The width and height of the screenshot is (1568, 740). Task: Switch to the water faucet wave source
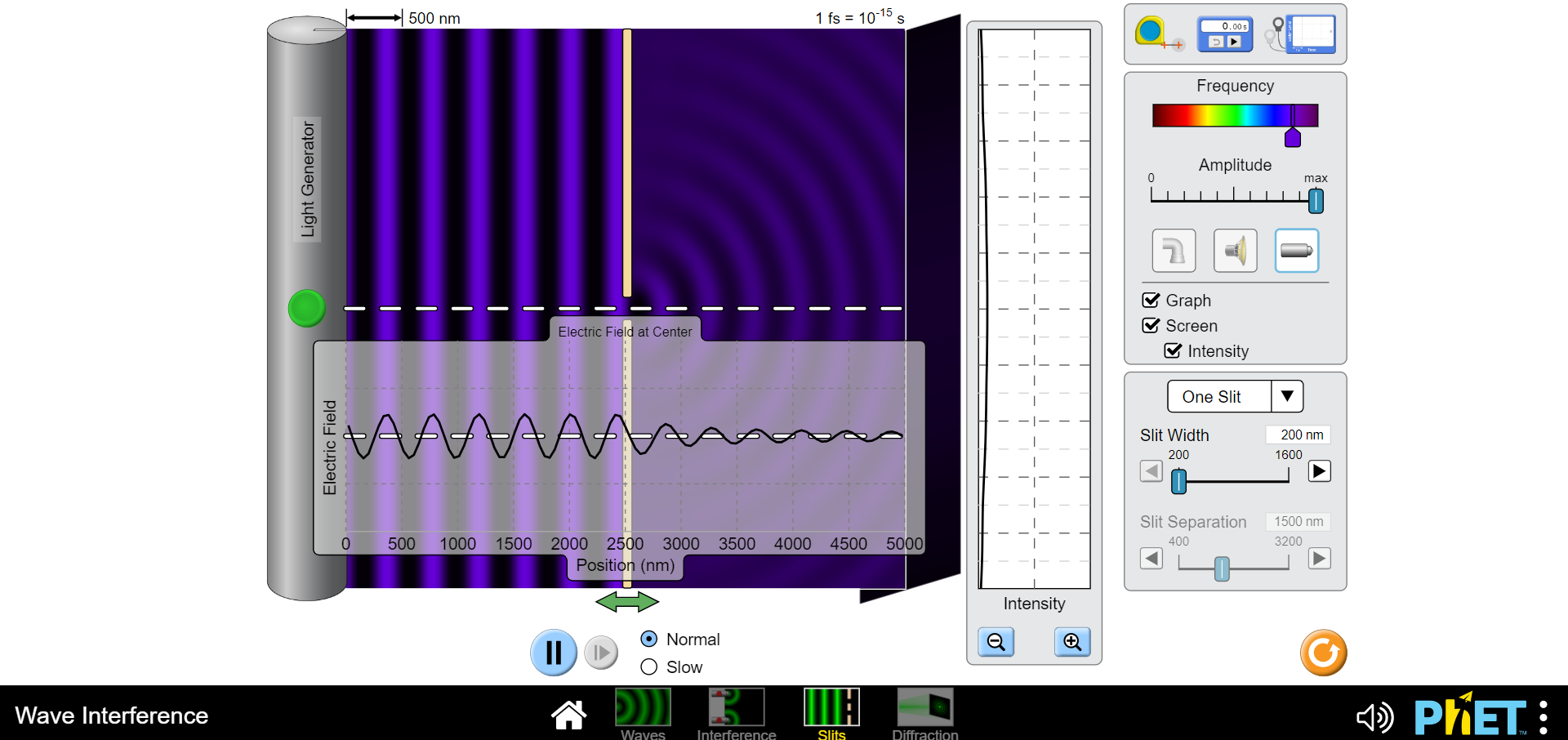pyautogui.click(x=1173, y=251)
